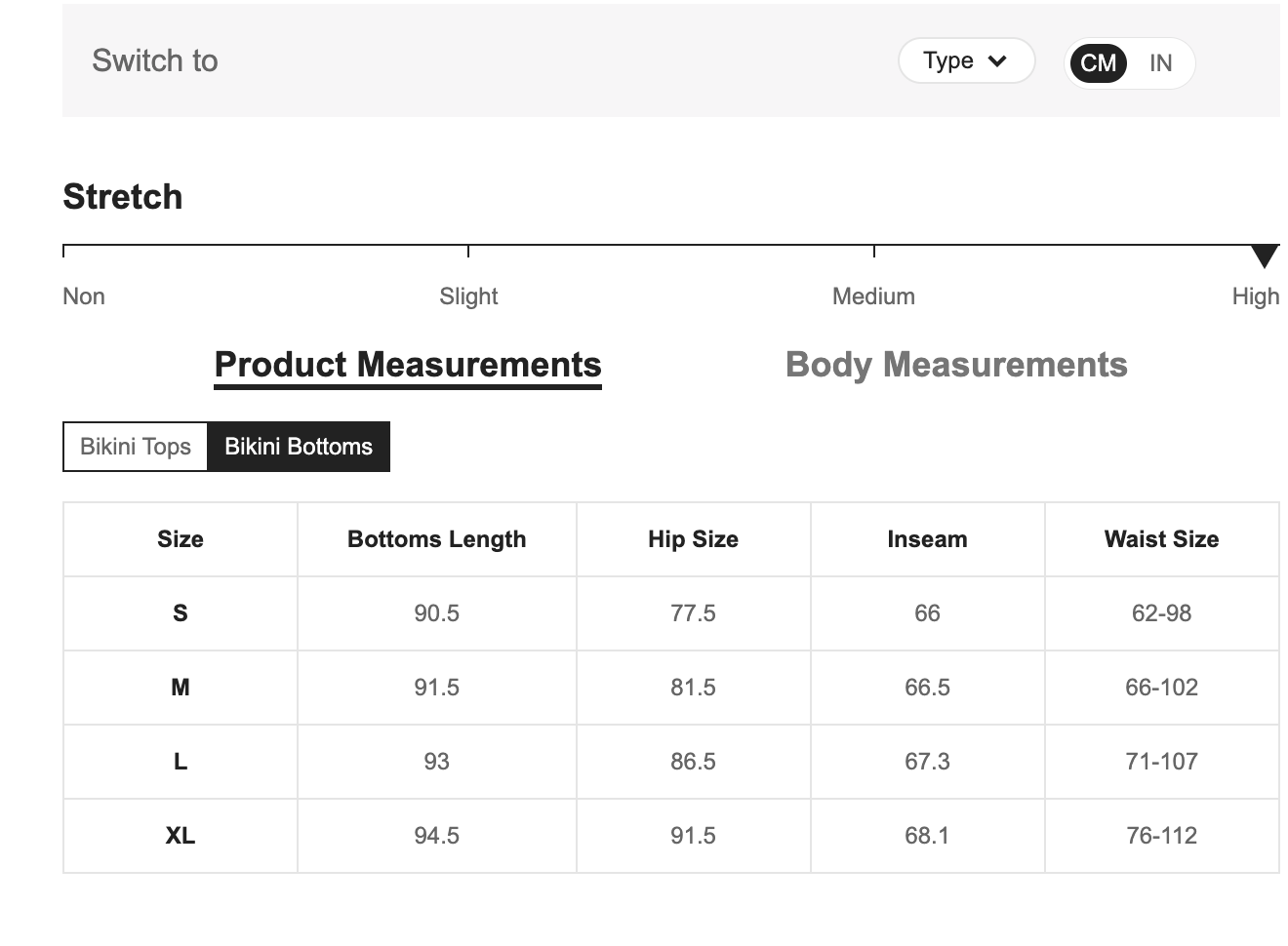This screenshot has width=1288, height=946.
Task: Switch units to CM
Action: click(1098, 63)
